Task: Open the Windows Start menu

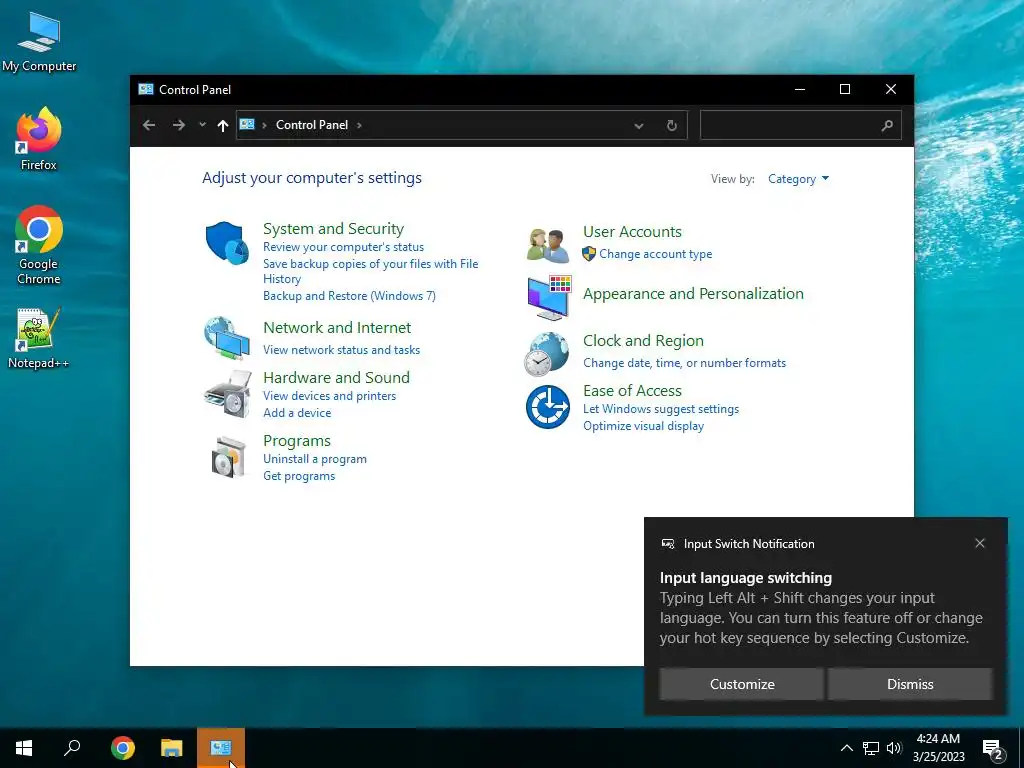Action: (24, 748)
